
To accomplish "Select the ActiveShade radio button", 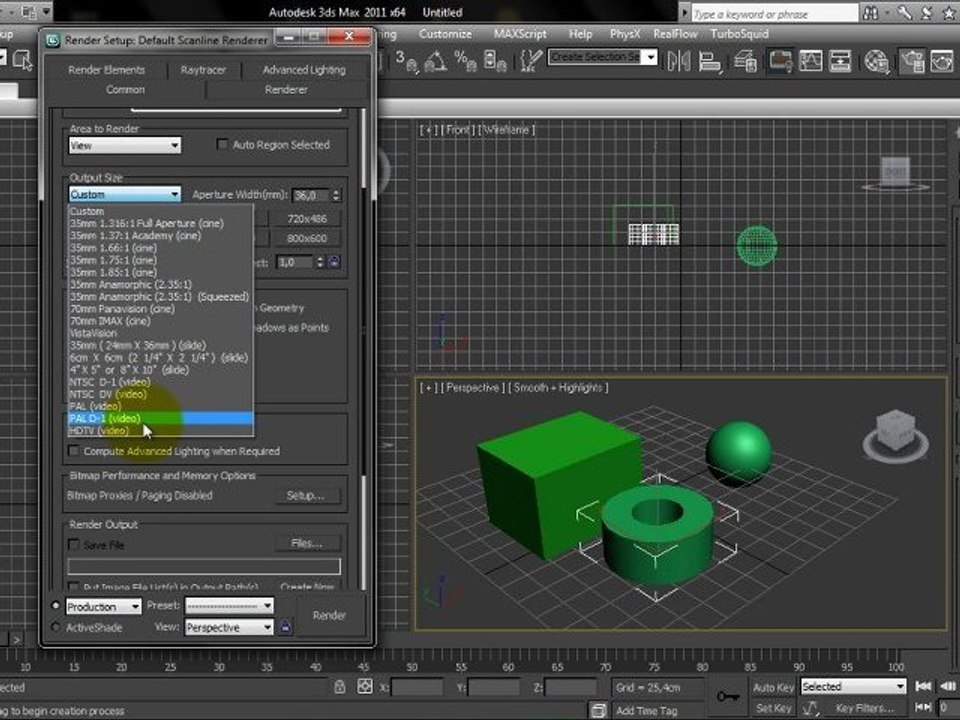I will [56, 627].
